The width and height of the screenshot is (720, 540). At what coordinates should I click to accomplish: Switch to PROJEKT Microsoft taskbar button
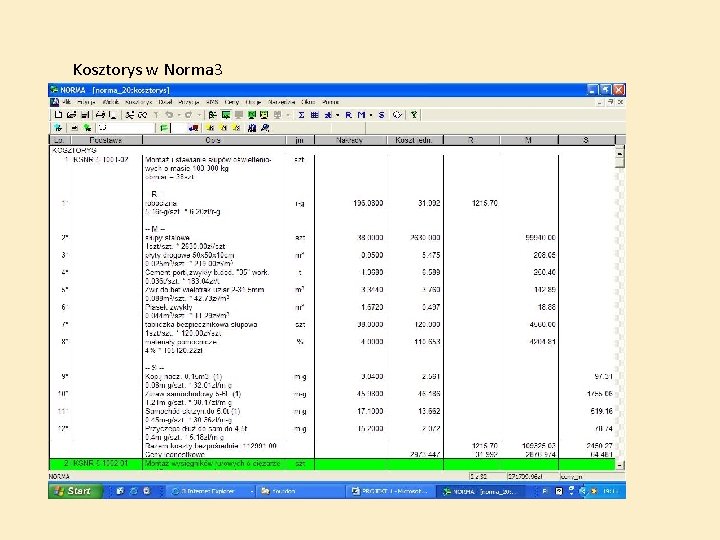coord(390,491)
